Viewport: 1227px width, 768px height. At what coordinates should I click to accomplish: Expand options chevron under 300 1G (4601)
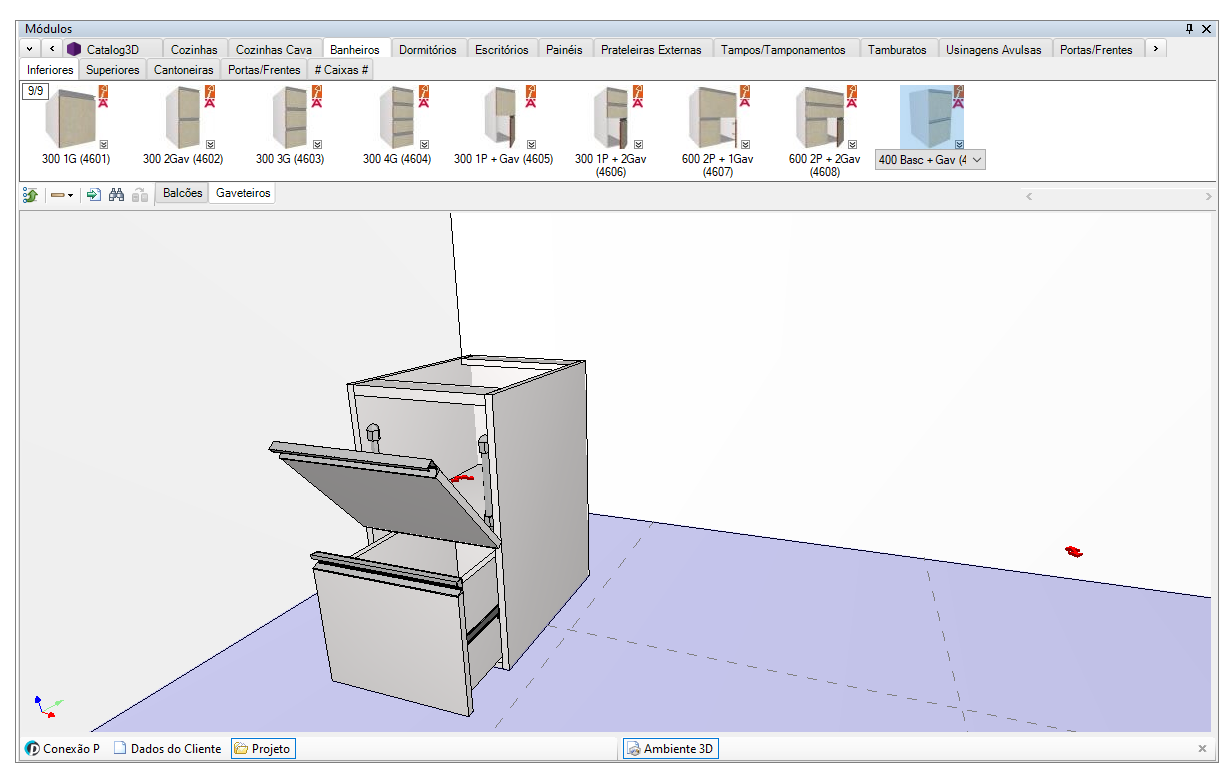point(103,144)
